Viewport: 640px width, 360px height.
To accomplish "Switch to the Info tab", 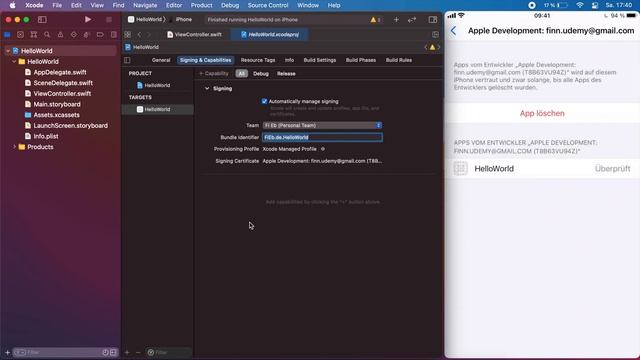I will coord(289,60).
